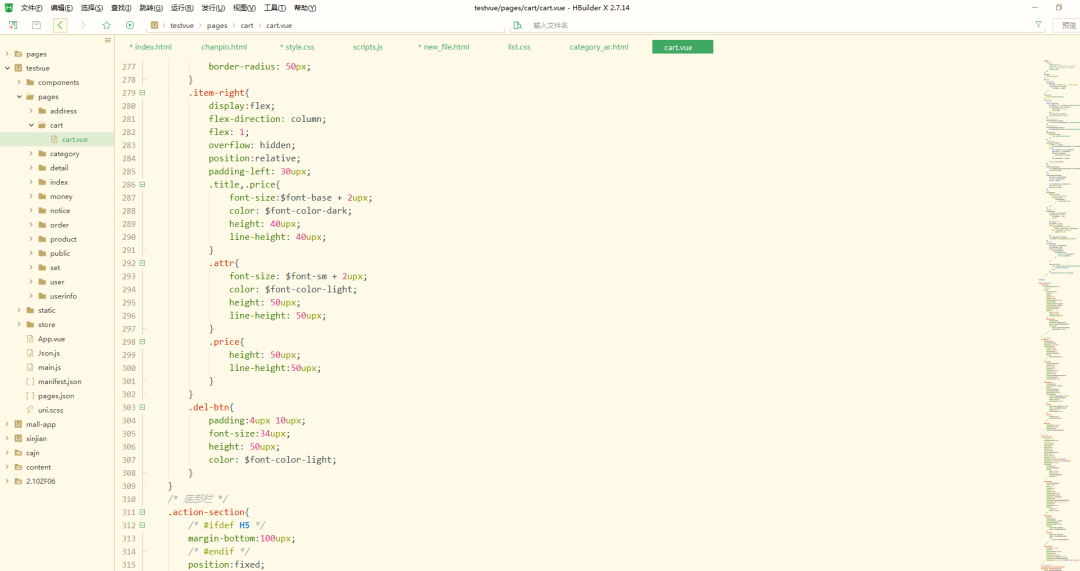This screenshot has width=1080, height=571.
Task: Click the components folder icon
Action: [x=30, y=82]
